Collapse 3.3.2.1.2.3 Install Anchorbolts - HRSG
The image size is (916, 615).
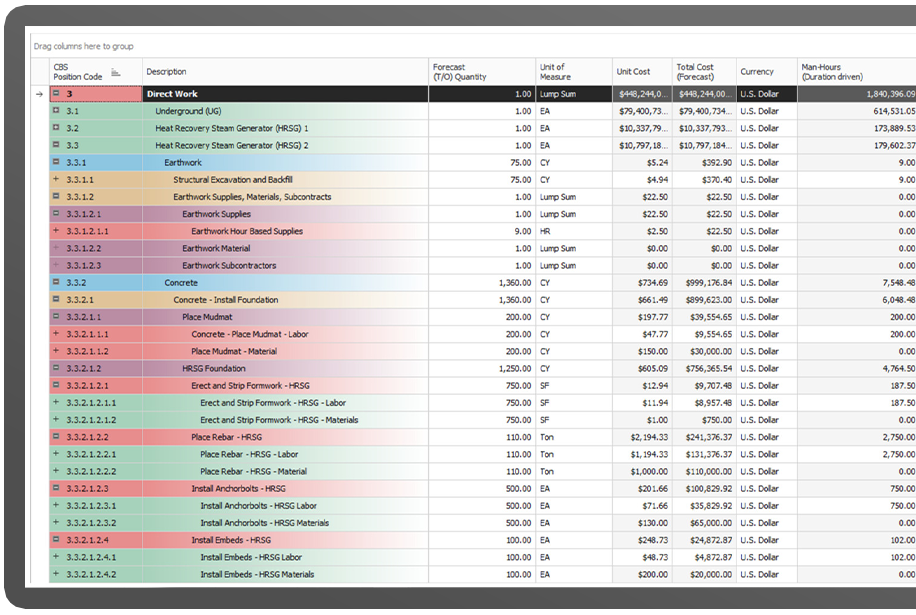point(56,488)
